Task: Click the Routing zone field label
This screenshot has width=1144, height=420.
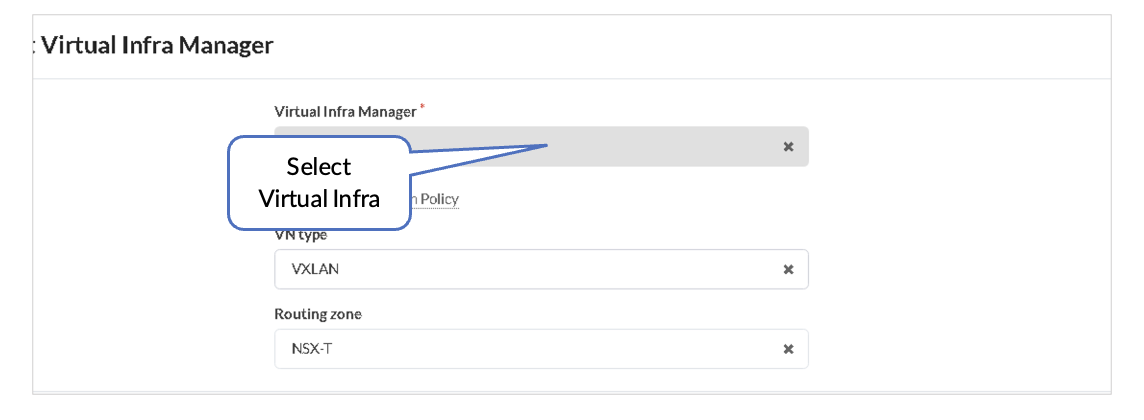Action: 318,314
